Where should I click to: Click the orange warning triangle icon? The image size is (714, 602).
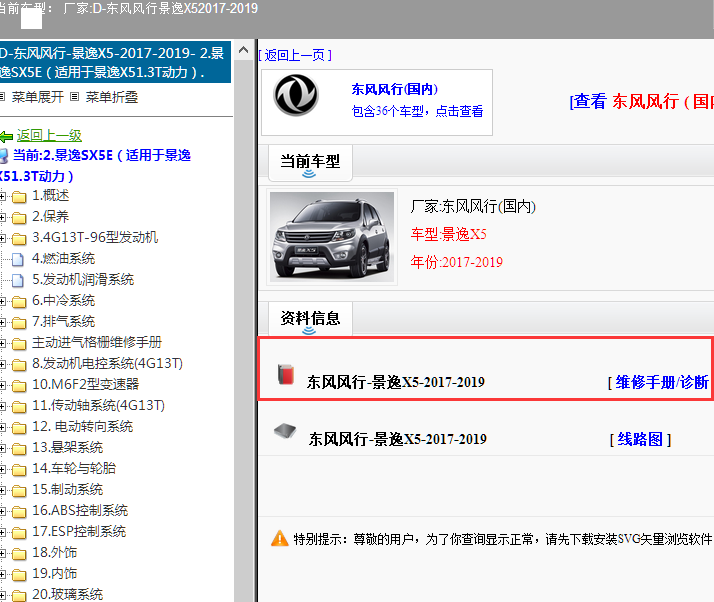click(x=280, y=538)
